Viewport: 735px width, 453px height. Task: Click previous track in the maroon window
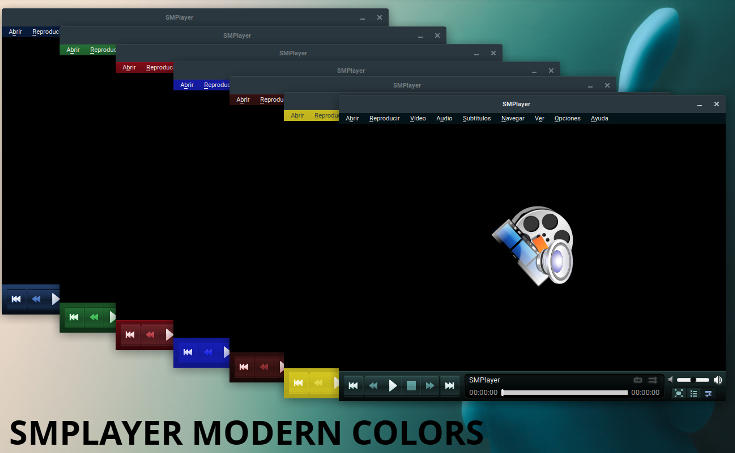tap(244, 367)
